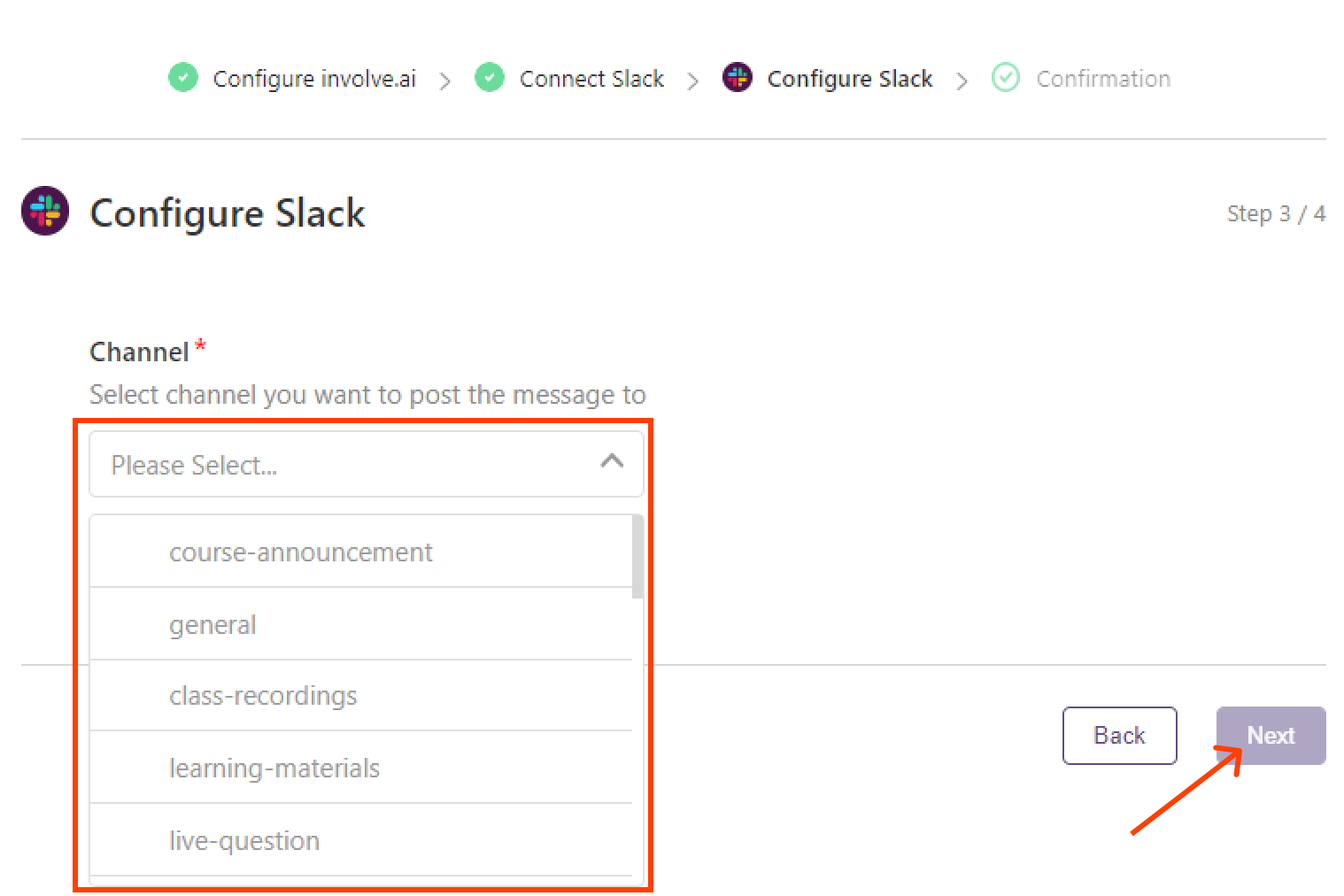Choose the general channel from the list
The image size is (1344, 896).
361,624
